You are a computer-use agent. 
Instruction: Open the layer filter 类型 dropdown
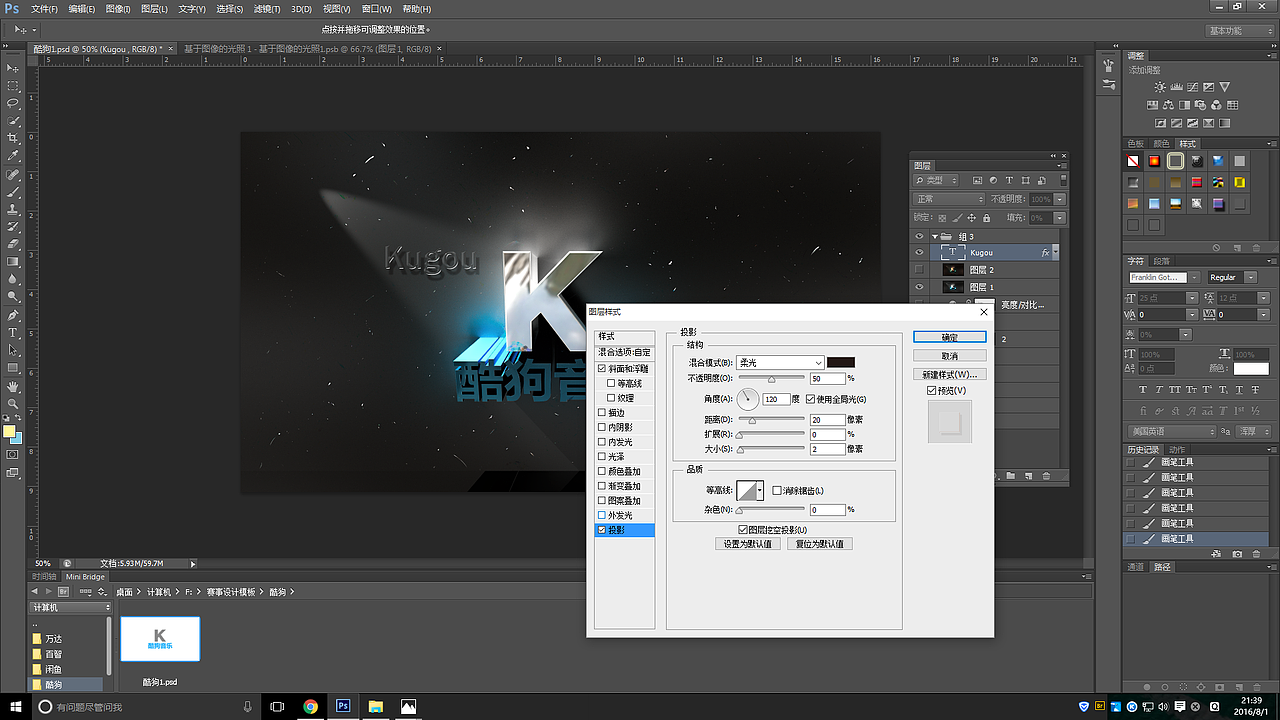tap(937, 180)
